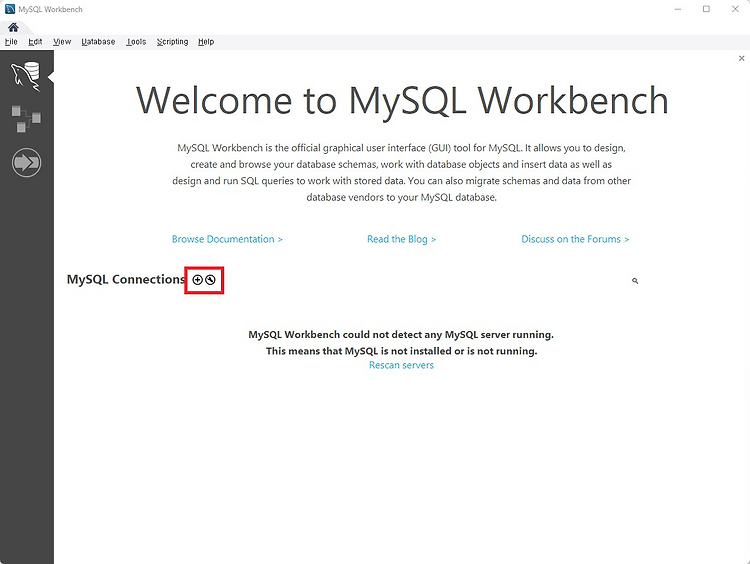Close the MySQL Workbench window
Viewport: 750px width, 564px height.
(735, 9)
